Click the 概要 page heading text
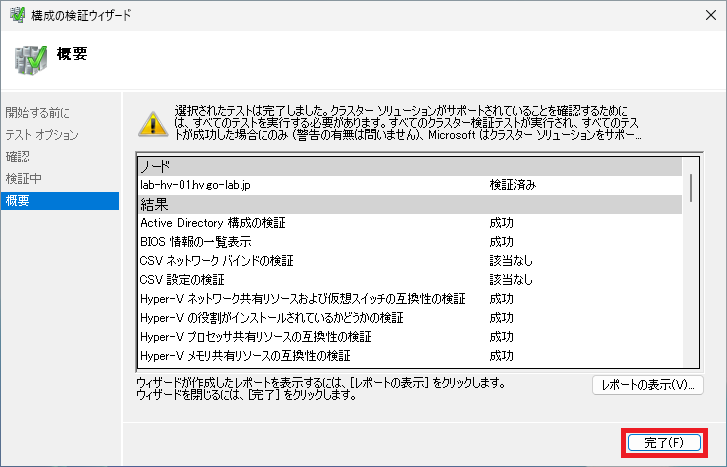Viewport: 727px width, 467px height. (72, 54)
